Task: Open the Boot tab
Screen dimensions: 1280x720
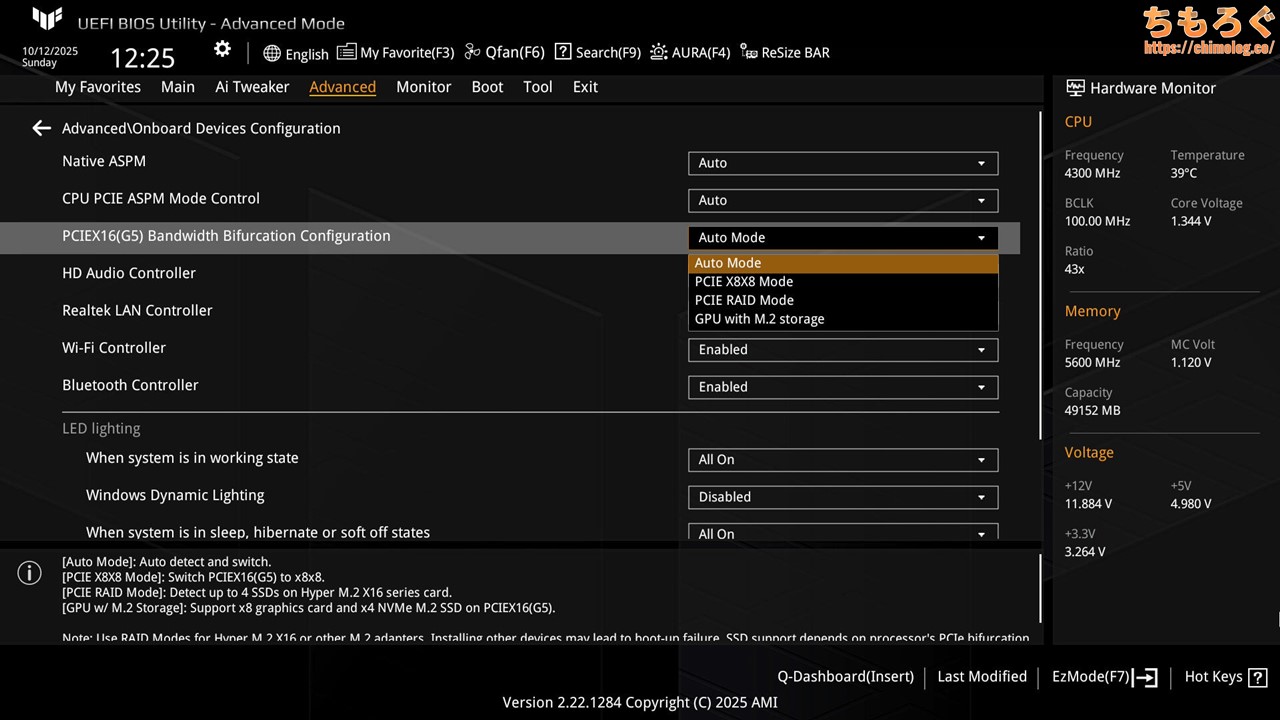Action: pyautogui.click(x=487, y=87)
